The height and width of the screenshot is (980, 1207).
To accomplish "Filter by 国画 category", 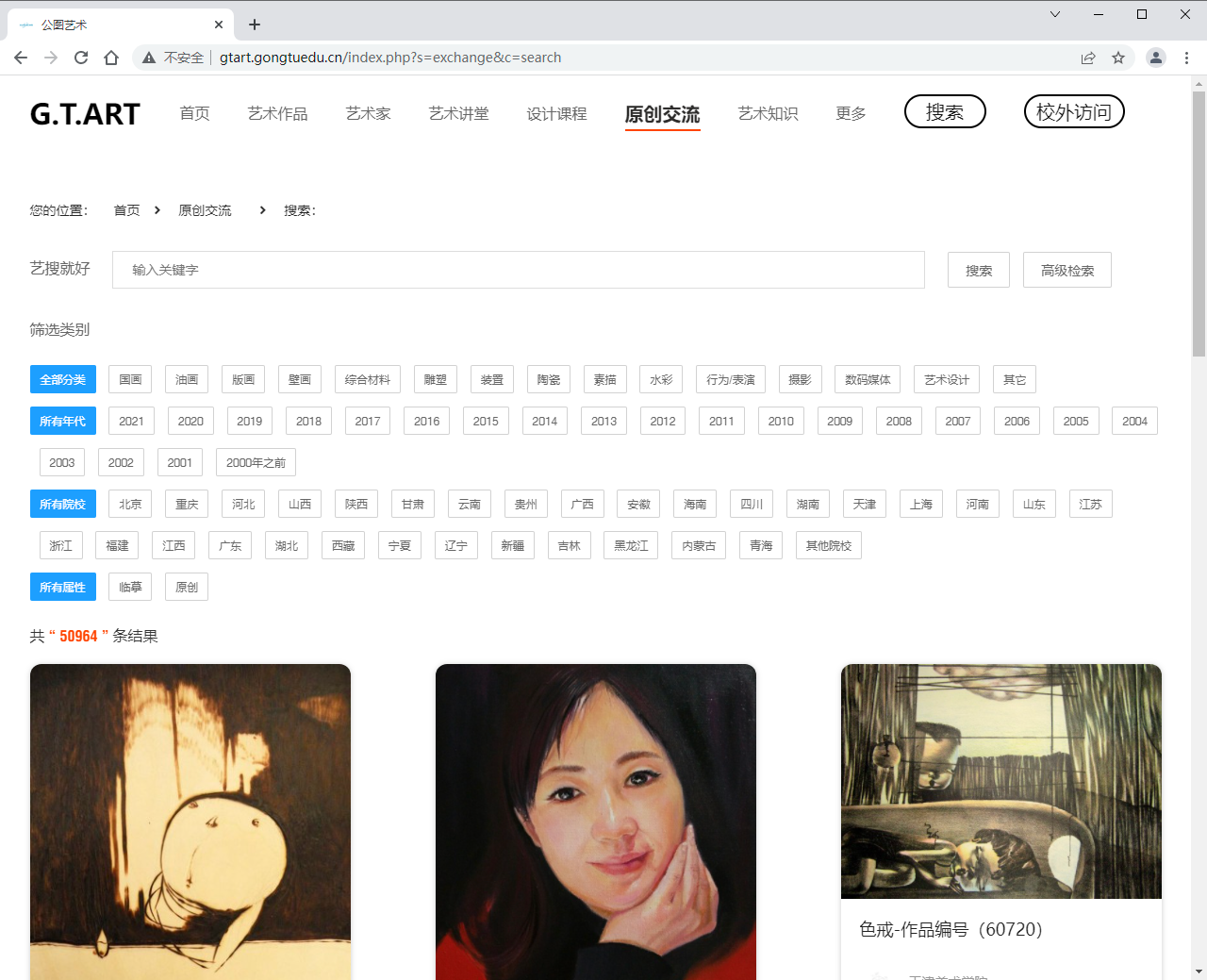I will 130,379.
